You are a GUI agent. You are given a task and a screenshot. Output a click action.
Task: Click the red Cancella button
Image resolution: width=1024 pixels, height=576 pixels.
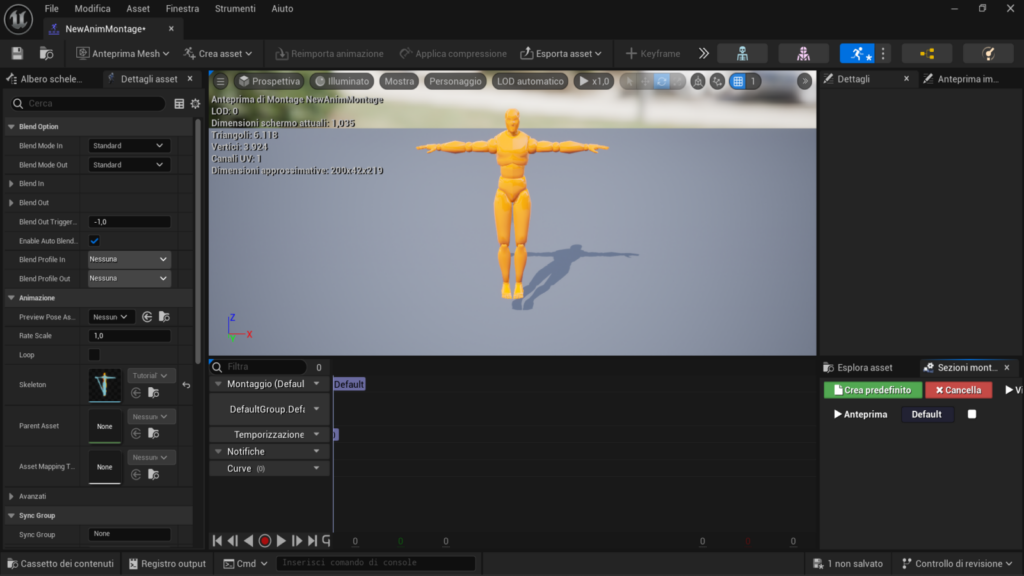(x=958, y=390)
